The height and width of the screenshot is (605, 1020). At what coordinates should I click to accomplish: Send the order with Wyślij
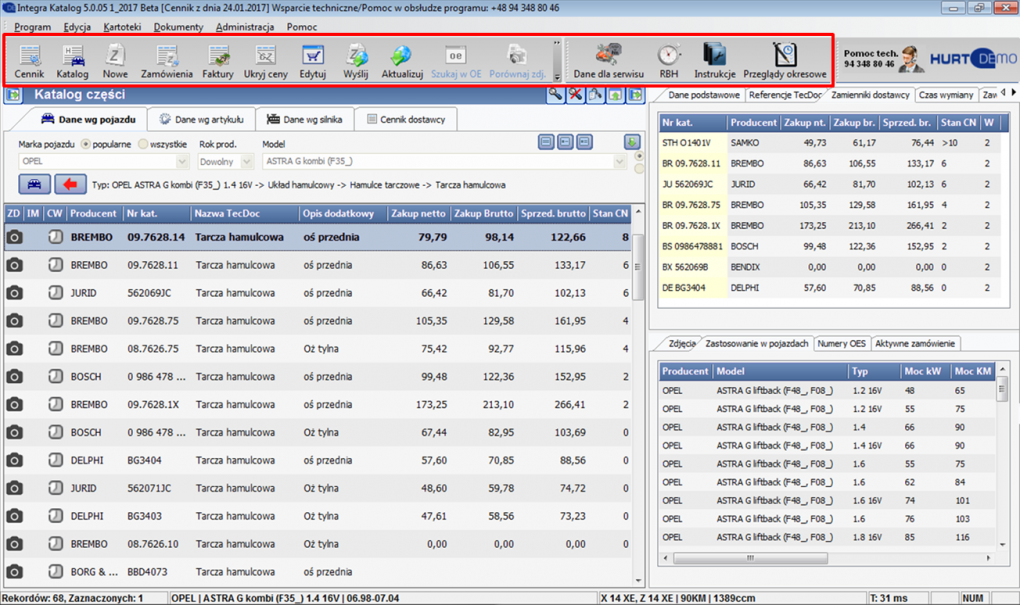pos(356,61)
